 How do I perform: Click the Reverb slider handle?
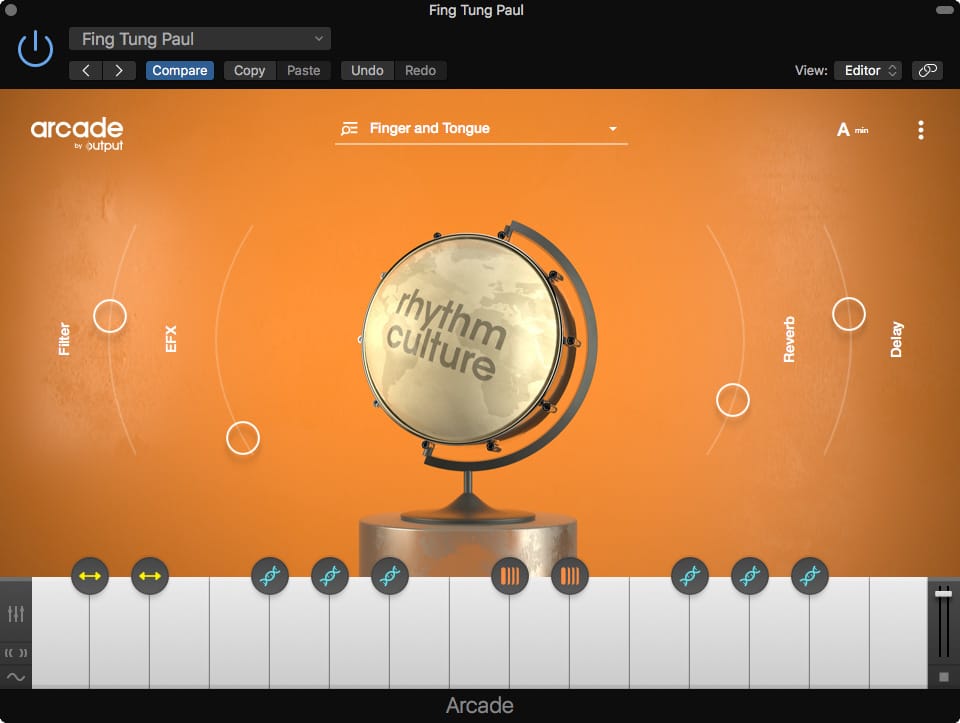[733, 400]
